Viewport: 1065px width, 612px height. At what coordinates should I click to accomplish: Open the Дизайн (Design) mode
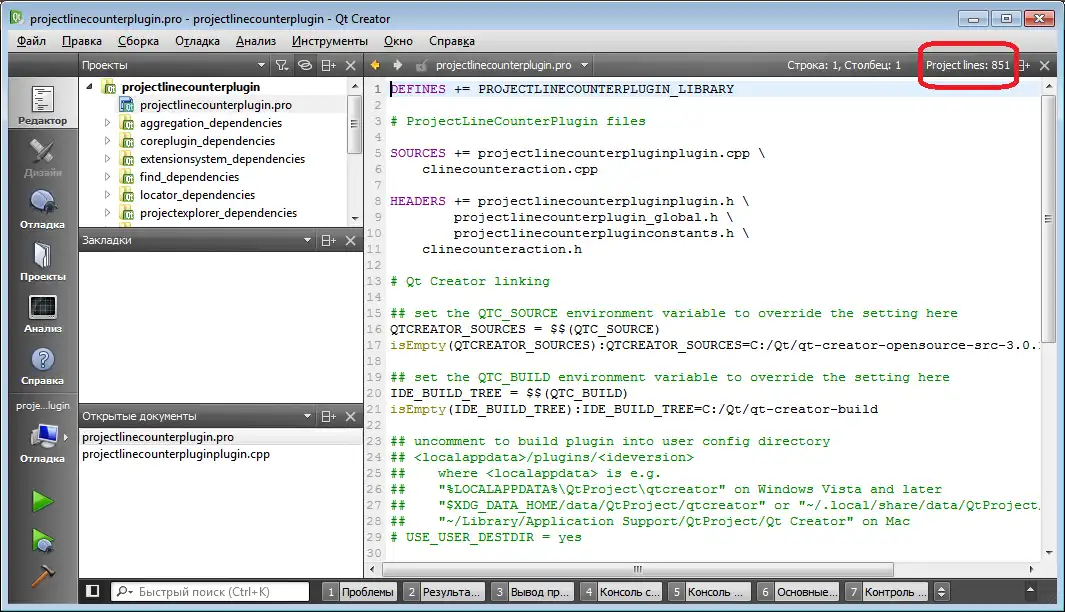click(x=42, y=157)
